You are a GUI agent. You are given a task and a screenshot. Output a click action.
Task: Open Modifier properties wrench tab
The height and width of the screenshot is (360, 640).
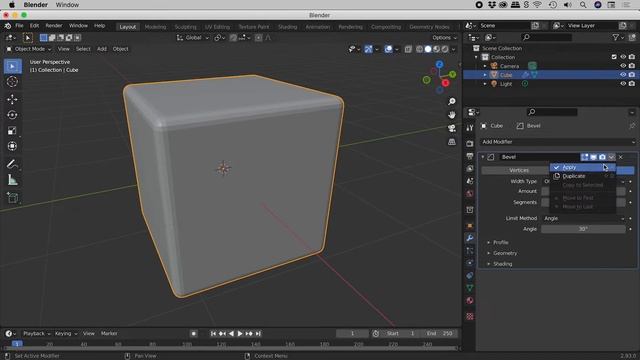tap(470, 238)
